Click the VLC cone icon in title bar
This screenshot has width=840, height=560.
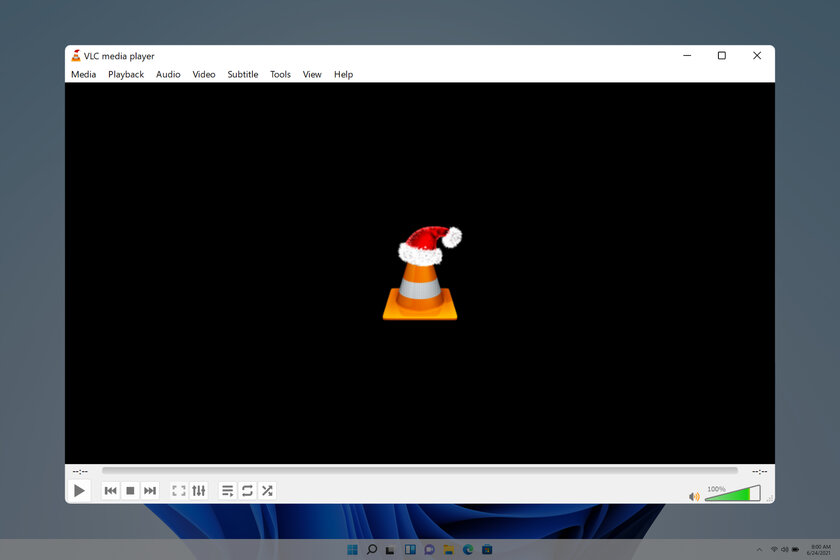click(x=76, y=55)
